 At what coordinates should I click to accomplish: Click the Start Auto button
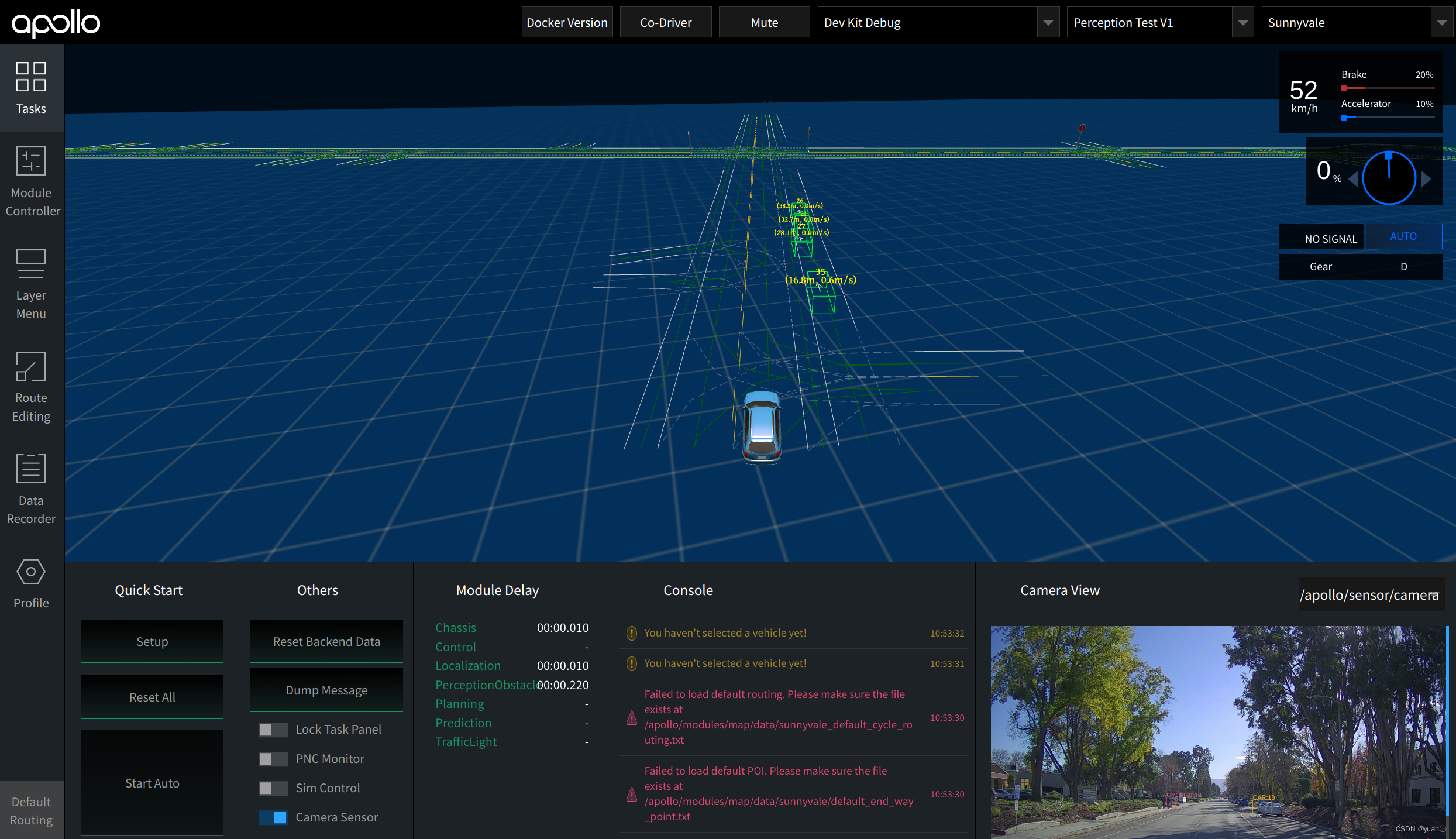(x=152, y=783)
